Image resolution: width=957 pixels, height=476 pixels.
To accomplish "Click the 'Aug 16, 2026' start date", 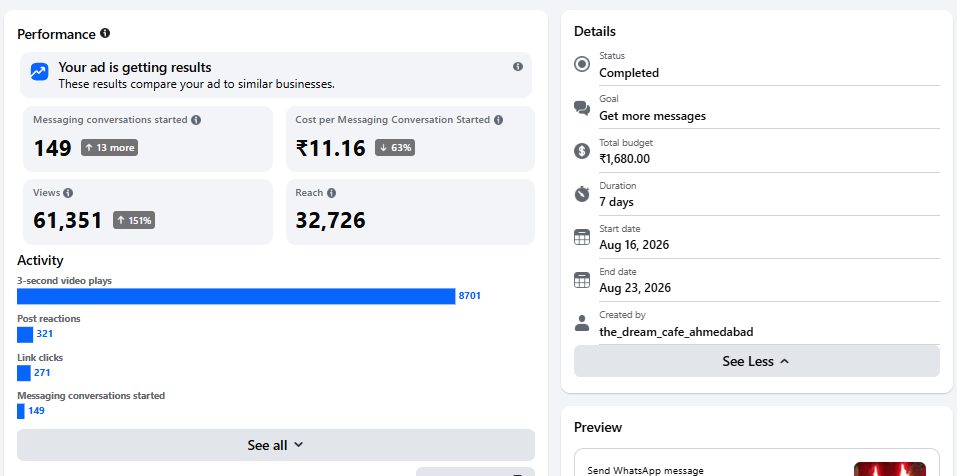I will [x=634, y=245].
